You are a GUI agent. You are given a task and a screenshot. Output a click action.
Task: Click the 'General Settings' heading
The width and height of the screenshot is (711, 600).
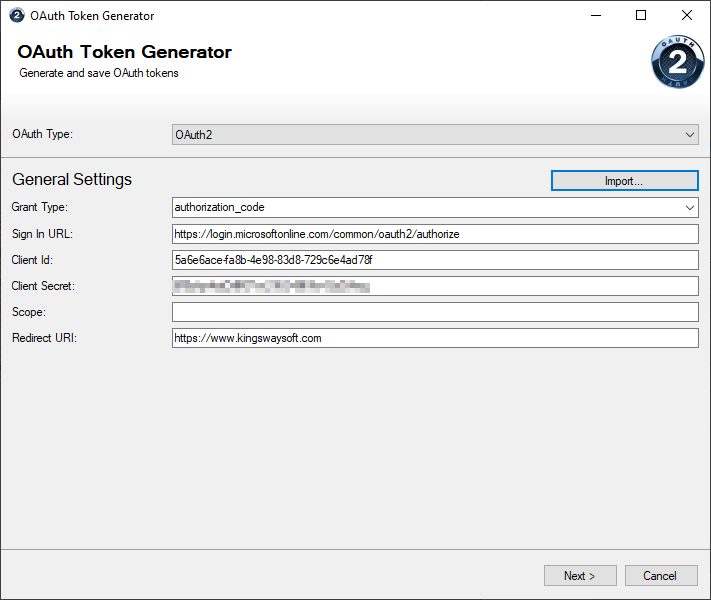(x=72, y=180)
